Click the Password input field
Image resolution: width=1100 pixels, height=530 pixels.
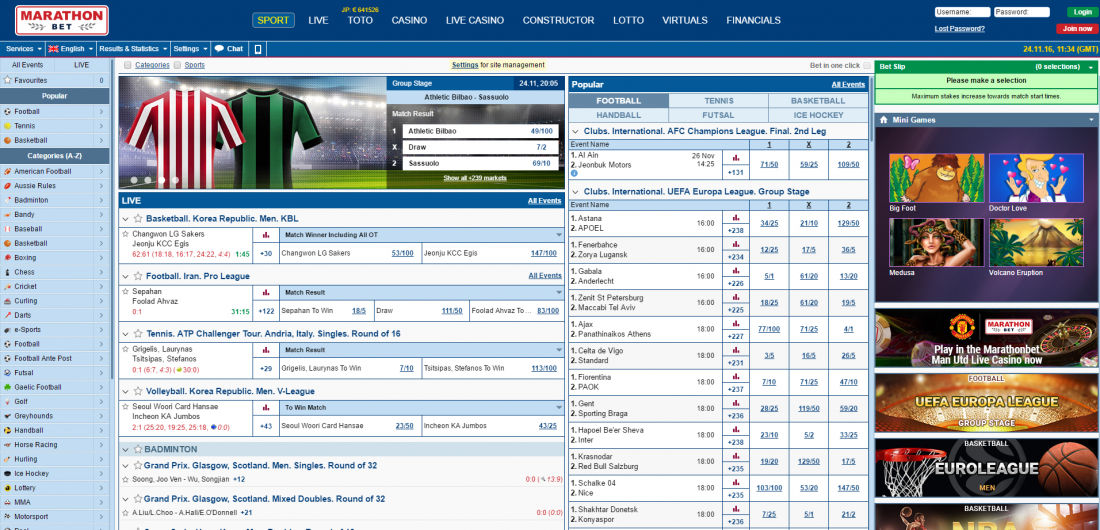click(1021, 12)
